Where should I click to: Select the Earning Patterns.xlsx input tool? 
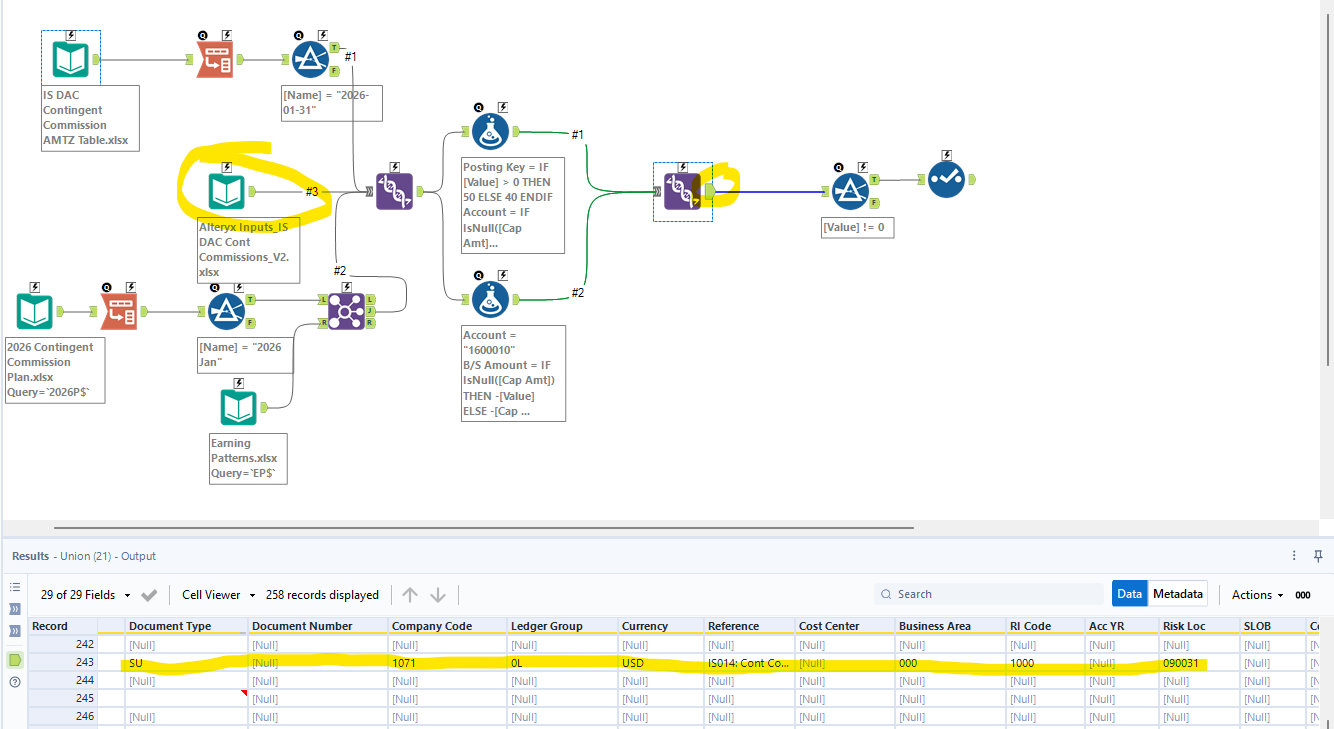point(238,406)
